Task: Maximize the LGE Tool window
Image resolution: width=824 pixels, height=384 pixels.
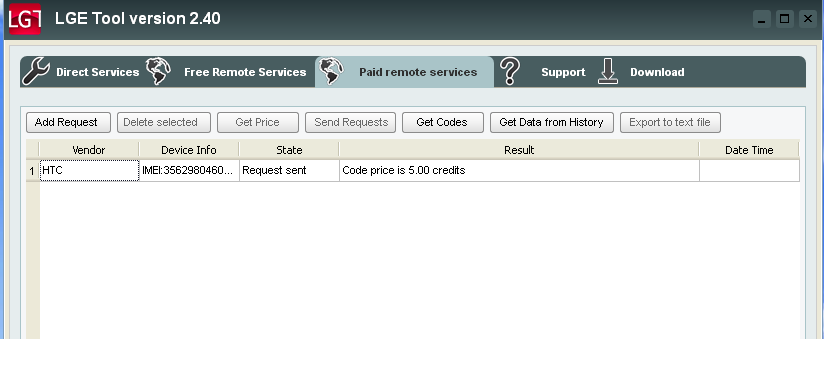Action: pos(785,19)
